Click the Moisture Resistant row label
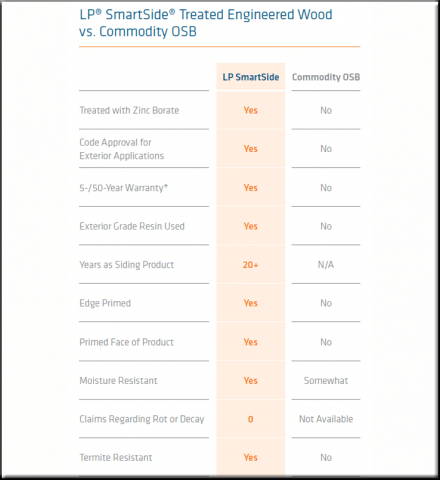440x480 pixels. click(x=118, y=381)
